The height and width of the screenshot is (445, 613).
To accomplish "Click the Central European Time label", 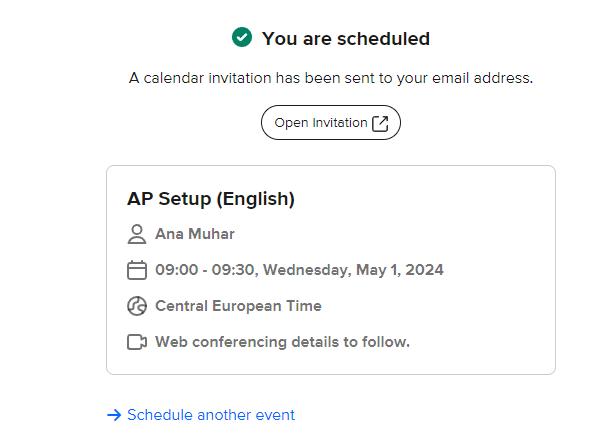I will 238,306.
